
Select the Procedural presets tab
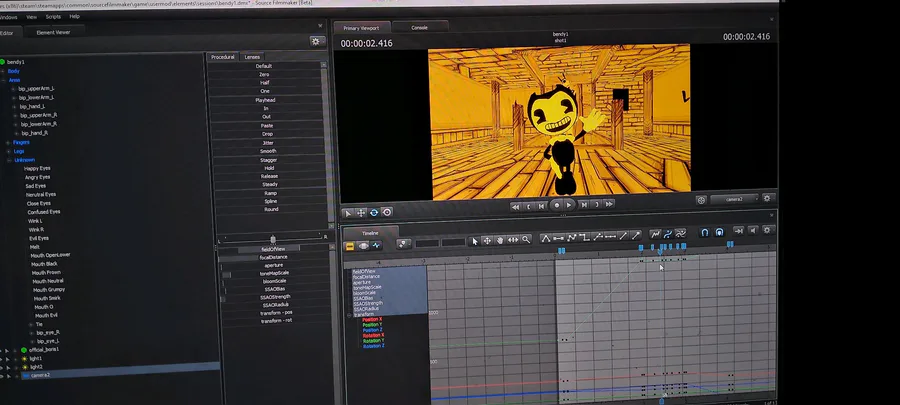pos(223,57)
